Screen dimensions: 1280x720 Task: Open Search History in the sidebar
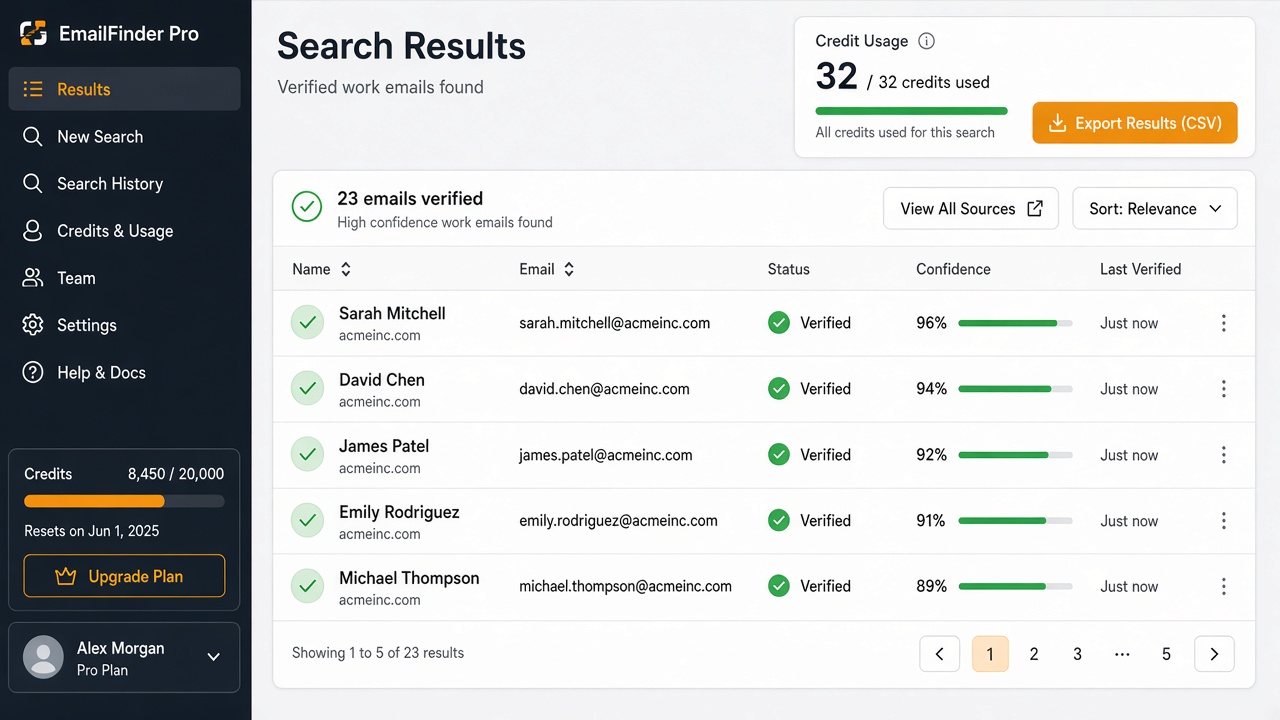(124, 184)
